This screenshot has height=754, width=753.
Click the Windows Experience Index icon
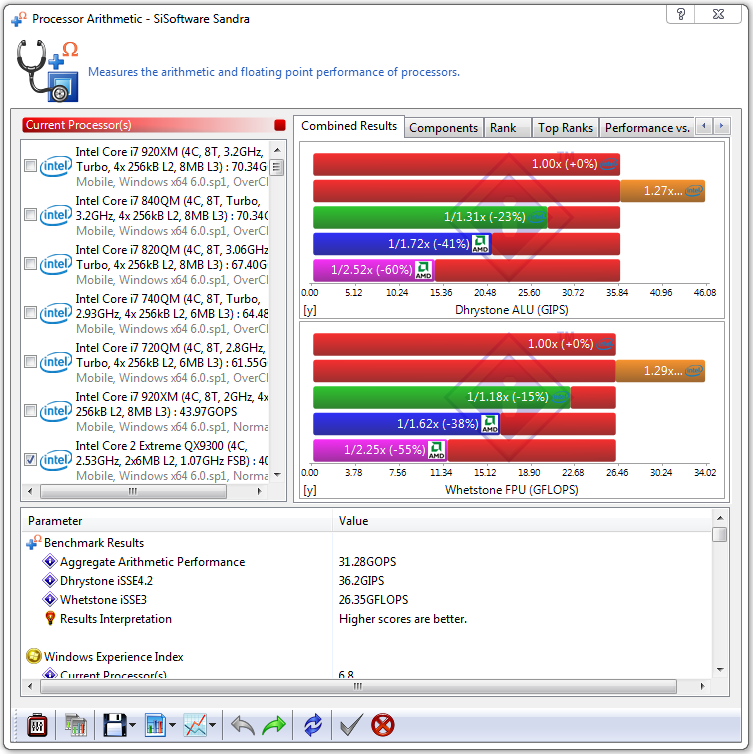pyautogui.click(x=34, y=656)
